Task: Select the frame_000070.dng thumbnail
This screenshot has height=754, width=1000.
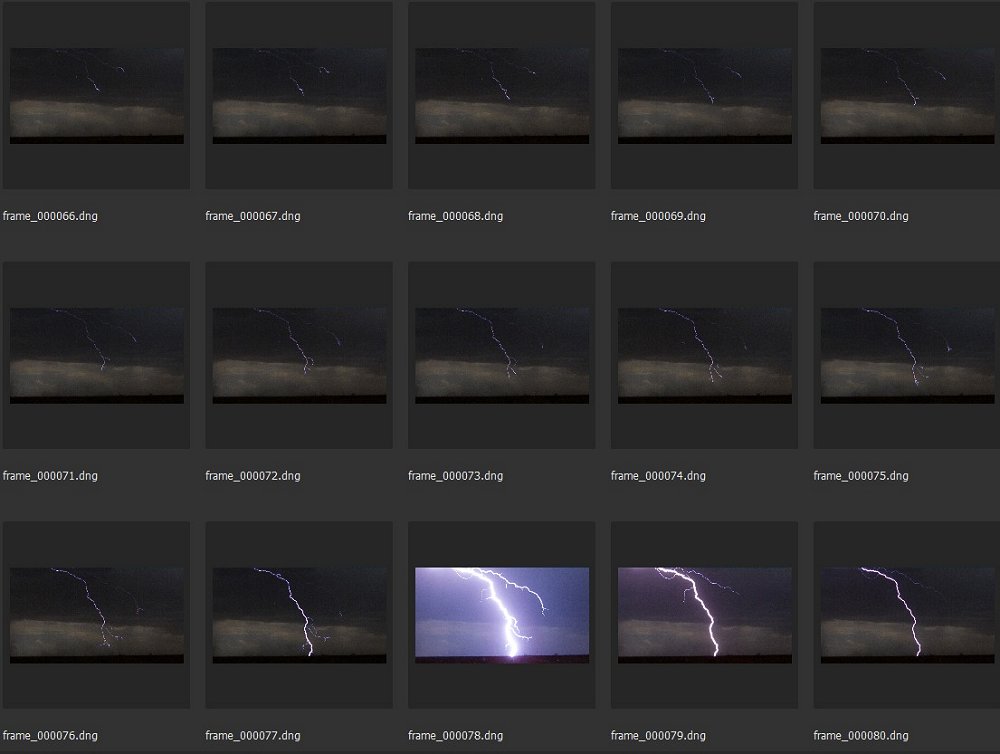Action: click(x=908, y=96)
